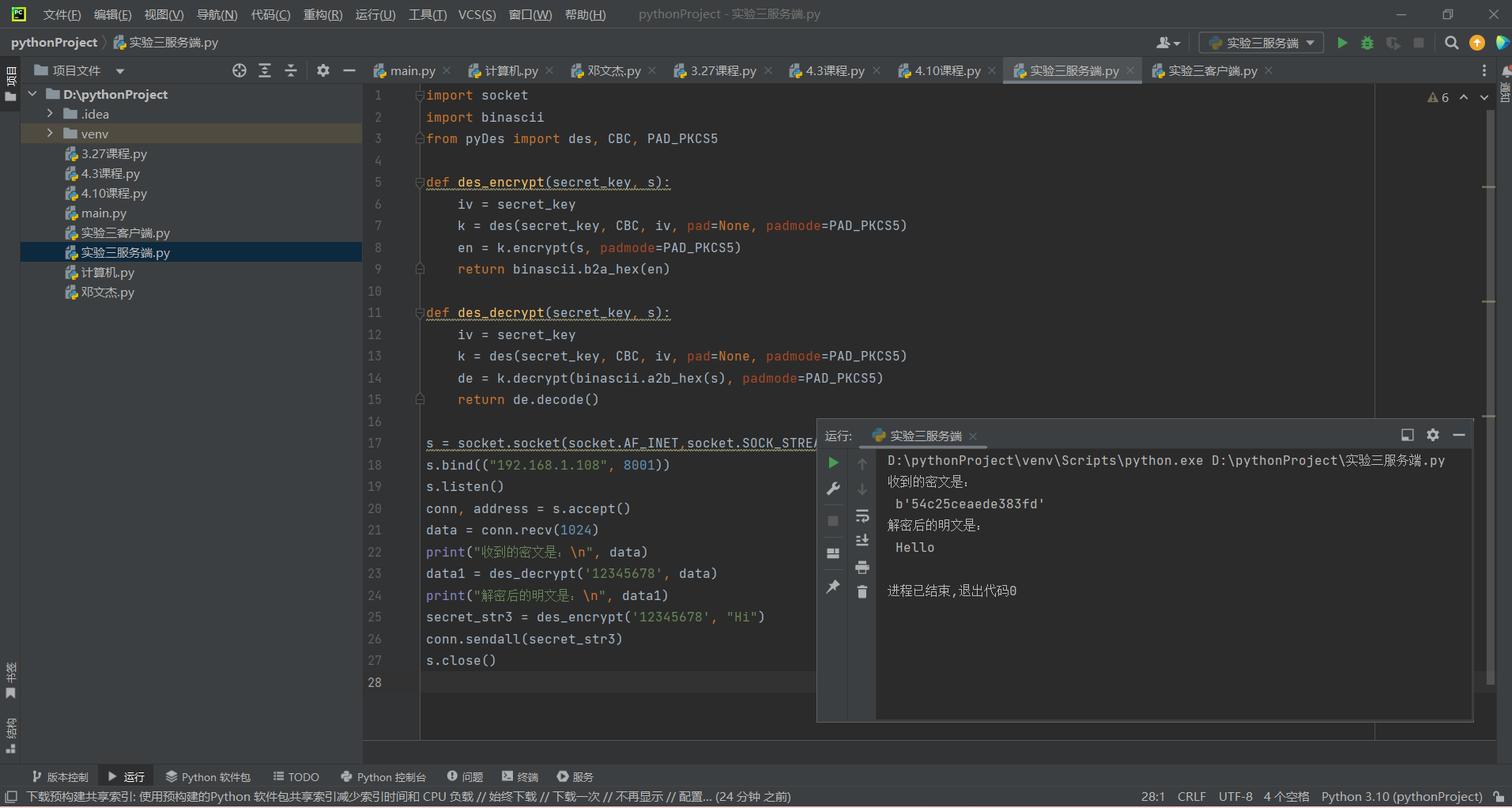
Task: Run the program with the green play button
Action: [1342, 43]
